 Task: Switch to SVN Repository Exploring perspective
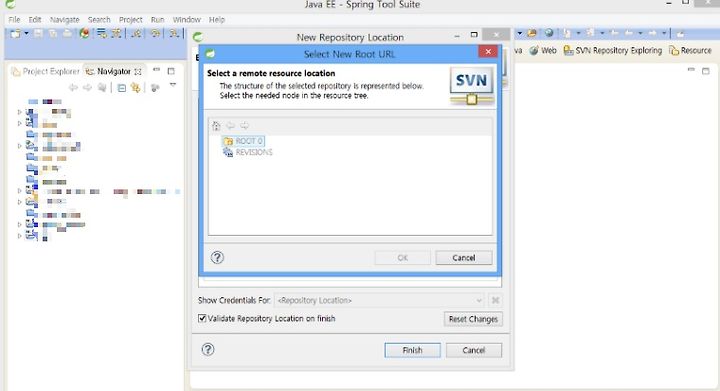(613, 50)
